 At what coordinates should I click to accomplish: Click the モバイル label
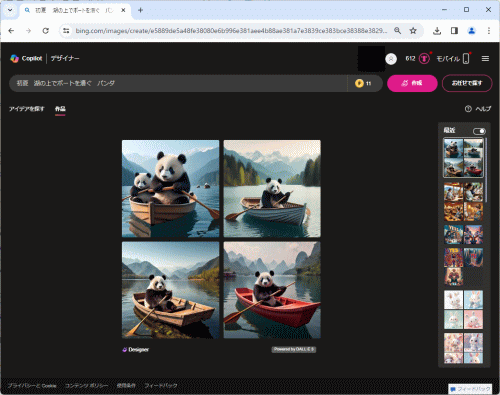pyautogui.click(x=448, y=59)
